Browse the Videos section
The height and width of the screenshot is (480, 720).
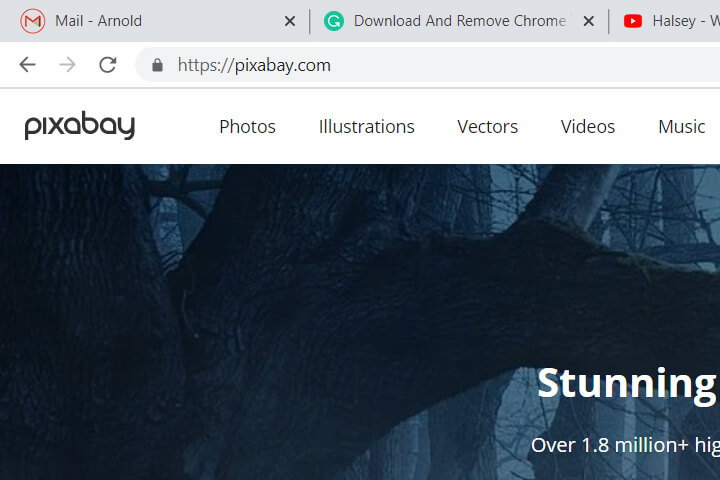[x=588, y=127]
